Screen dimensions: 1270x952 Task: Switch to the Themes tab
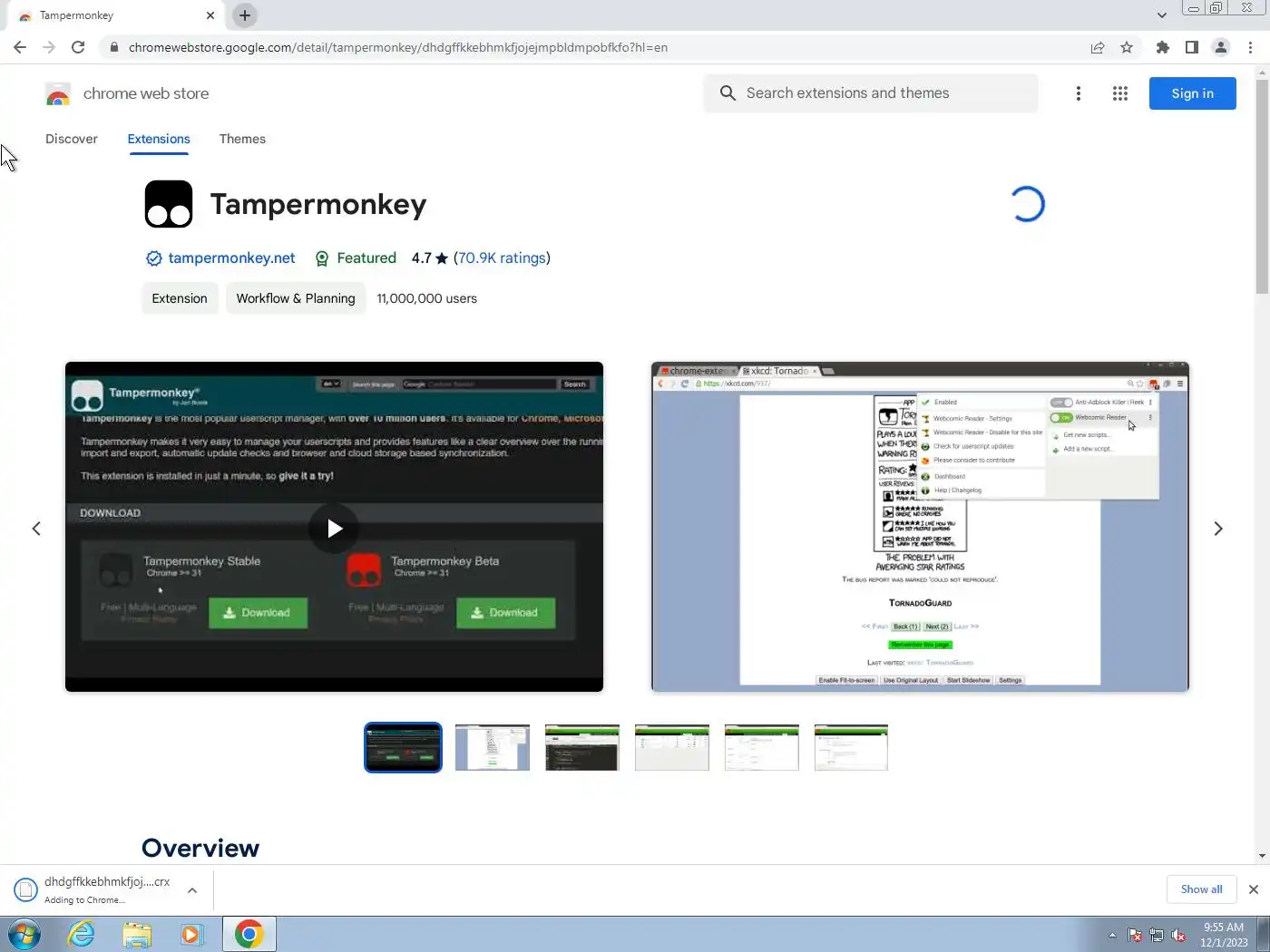tap(242, 139)
